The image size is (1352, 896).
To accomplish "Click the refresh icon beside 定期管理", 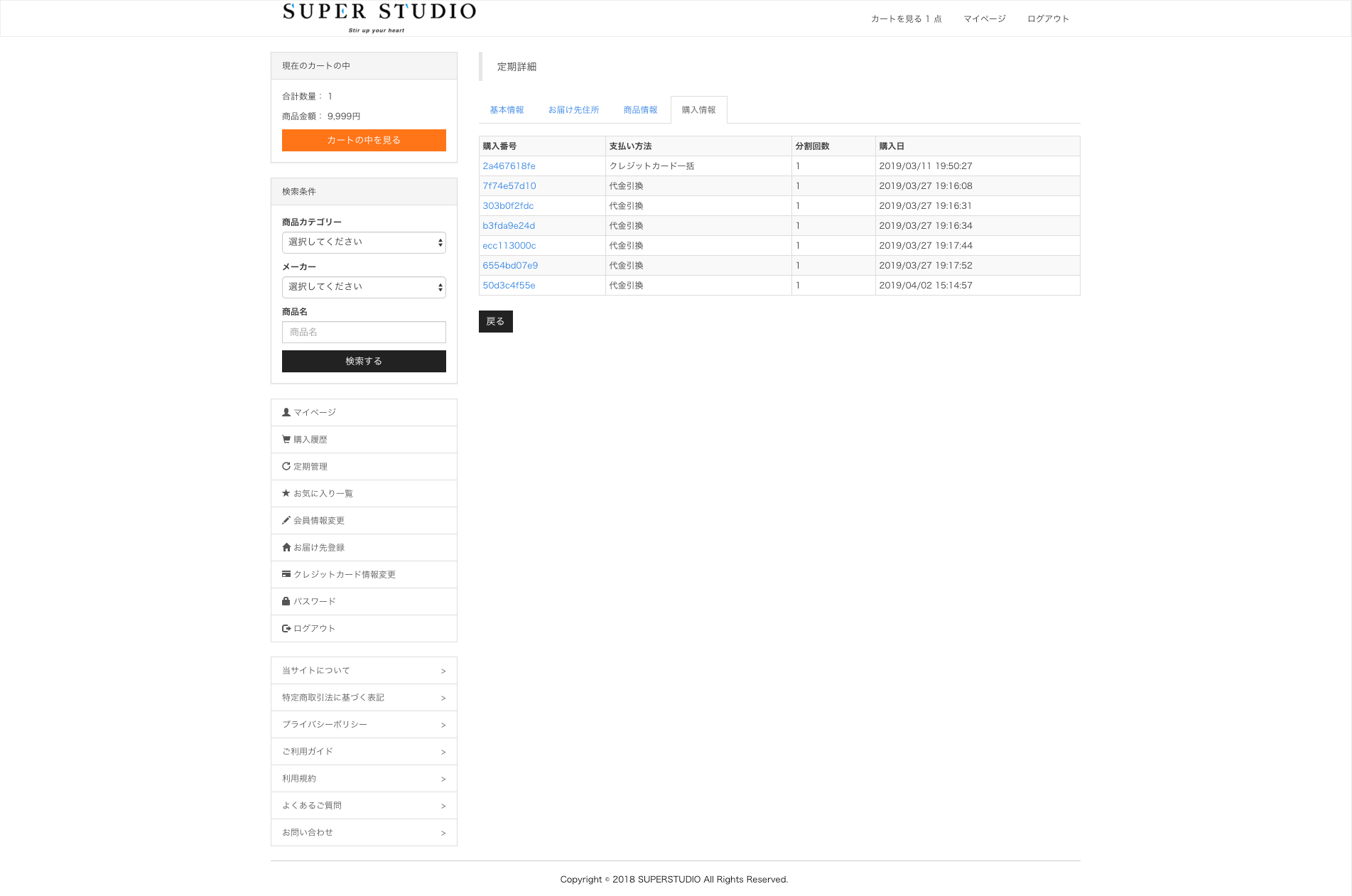I will click(286, 466).
